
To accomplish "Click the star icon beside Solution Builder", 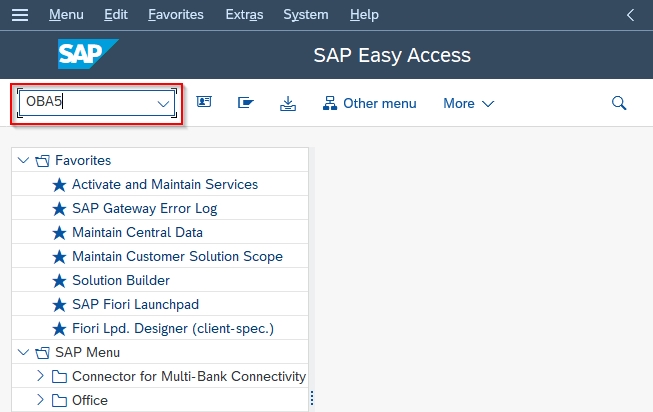I will pyautogui.click(x=58, y=281).
